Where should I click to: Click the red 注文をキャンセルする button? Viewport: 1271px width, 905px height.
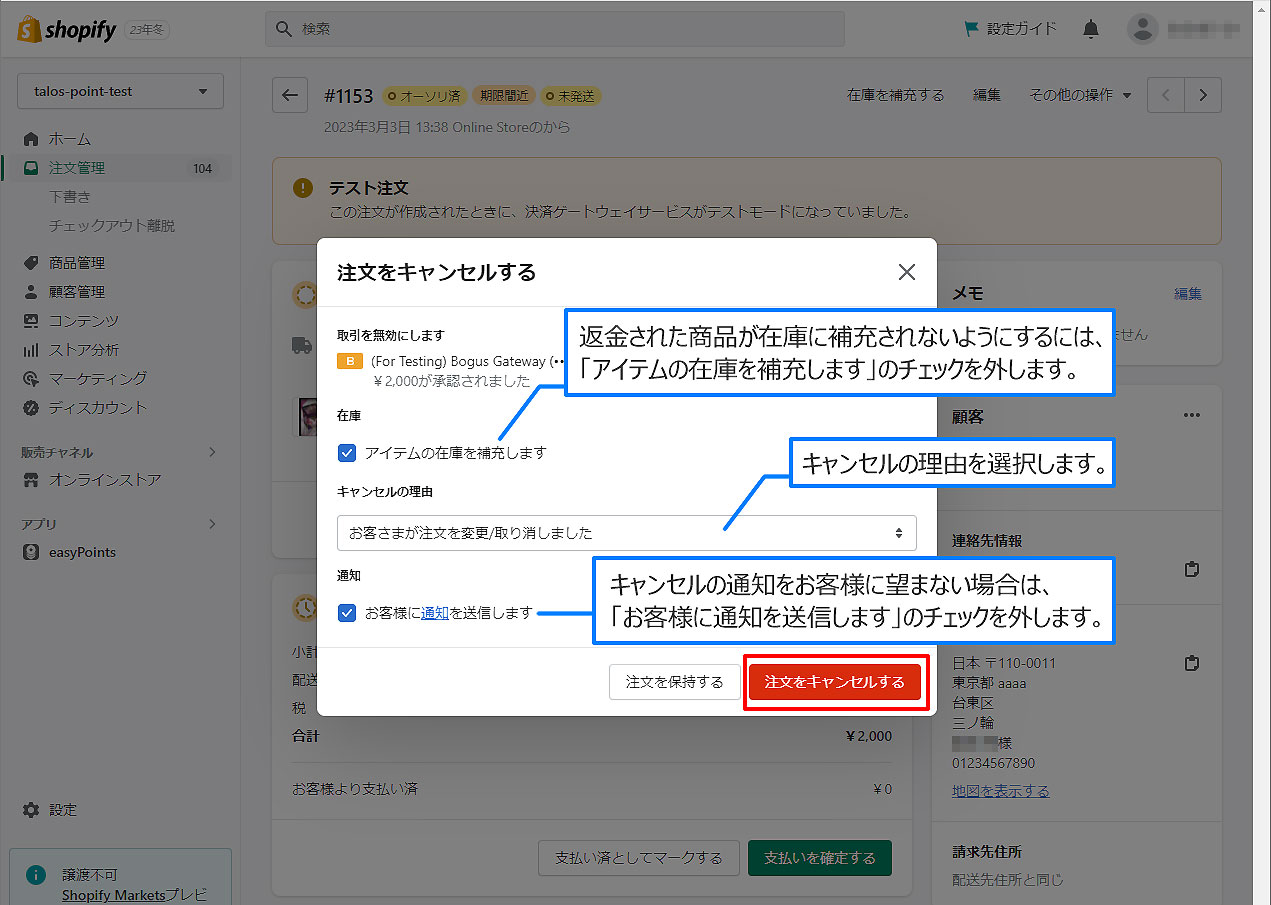(834, 682)
